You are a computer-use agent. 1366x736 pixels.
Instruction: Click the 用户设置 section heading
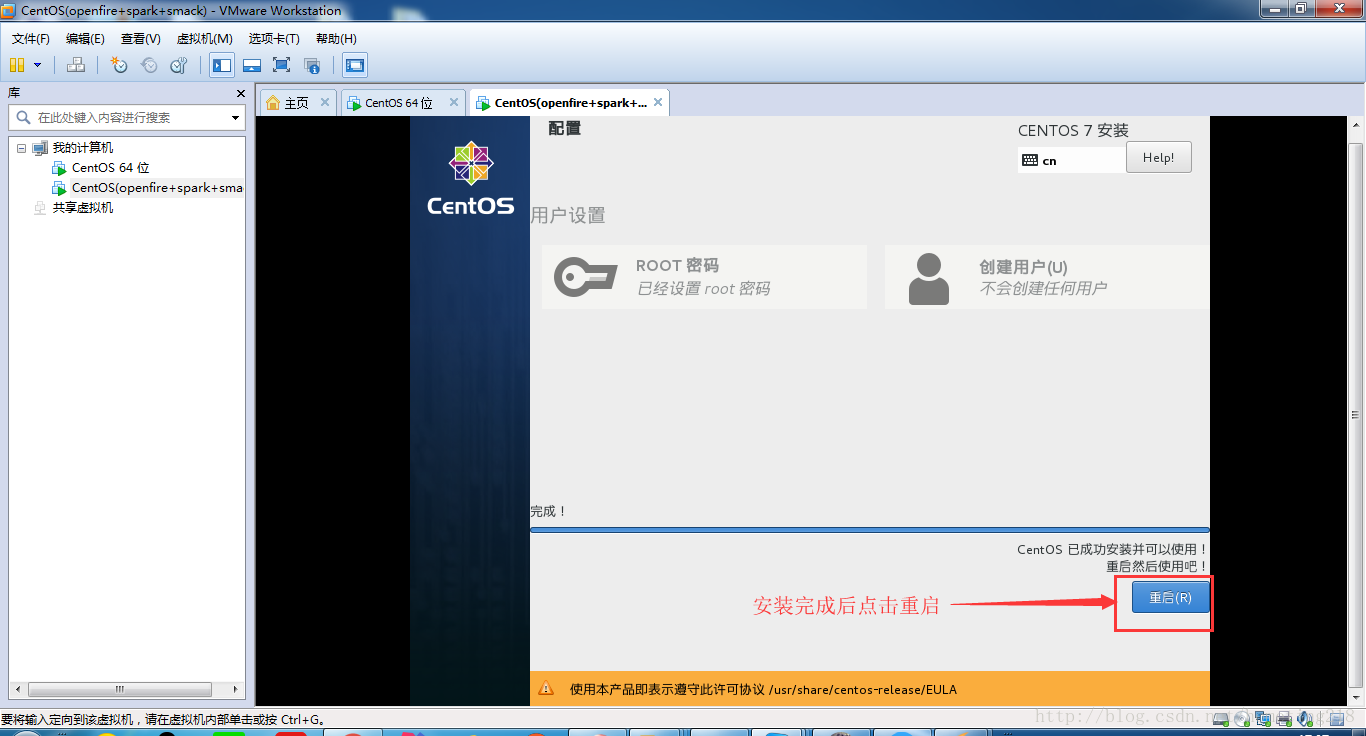click(568, 215)
